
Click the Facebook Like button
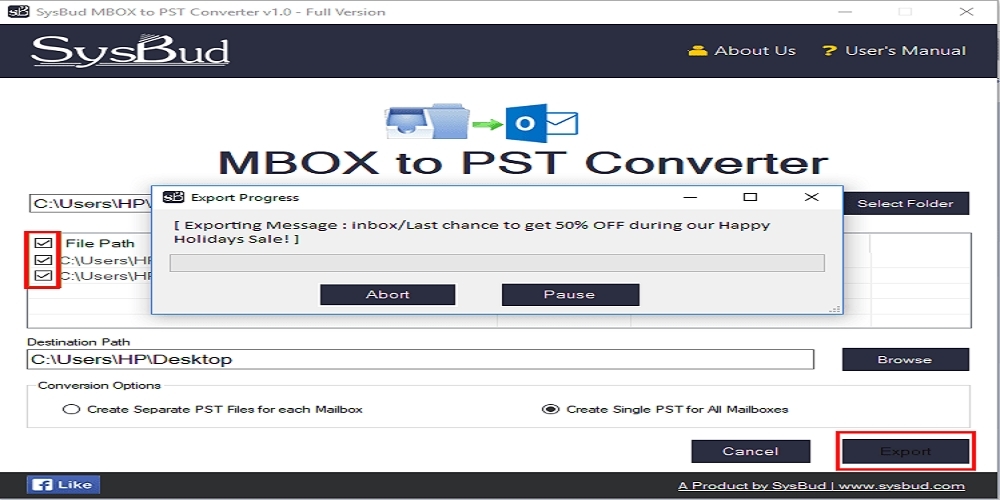click(63, 485)
